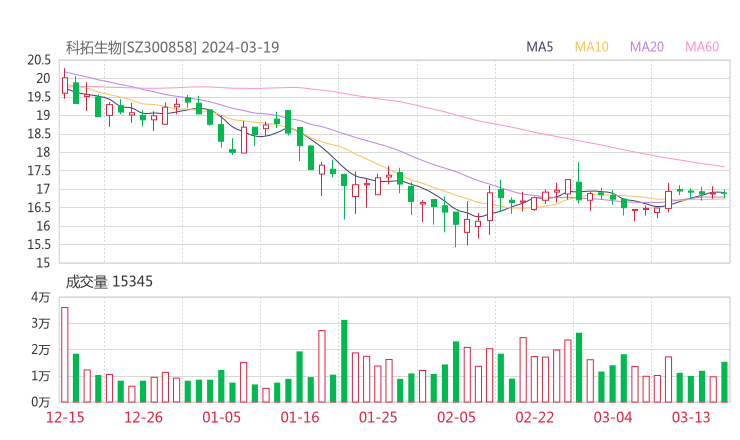Image resolution: width=740 pixels, height=440 pixels.
Task: Click the 17.5 price axis label
Action: pos(39,170)
